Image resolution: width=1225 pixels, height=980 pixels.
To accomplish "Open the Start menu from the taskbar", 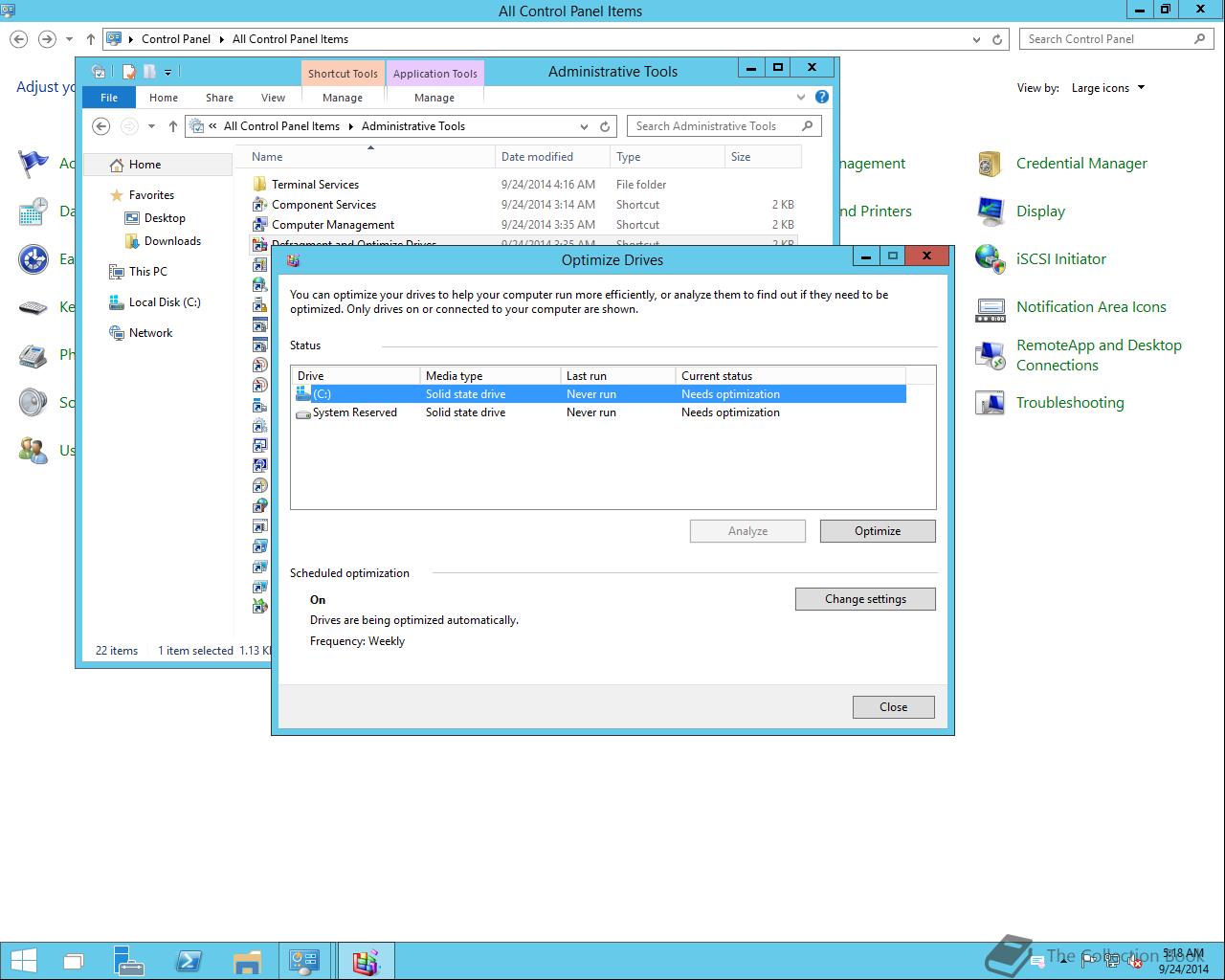I will click(x=23, y=961).
